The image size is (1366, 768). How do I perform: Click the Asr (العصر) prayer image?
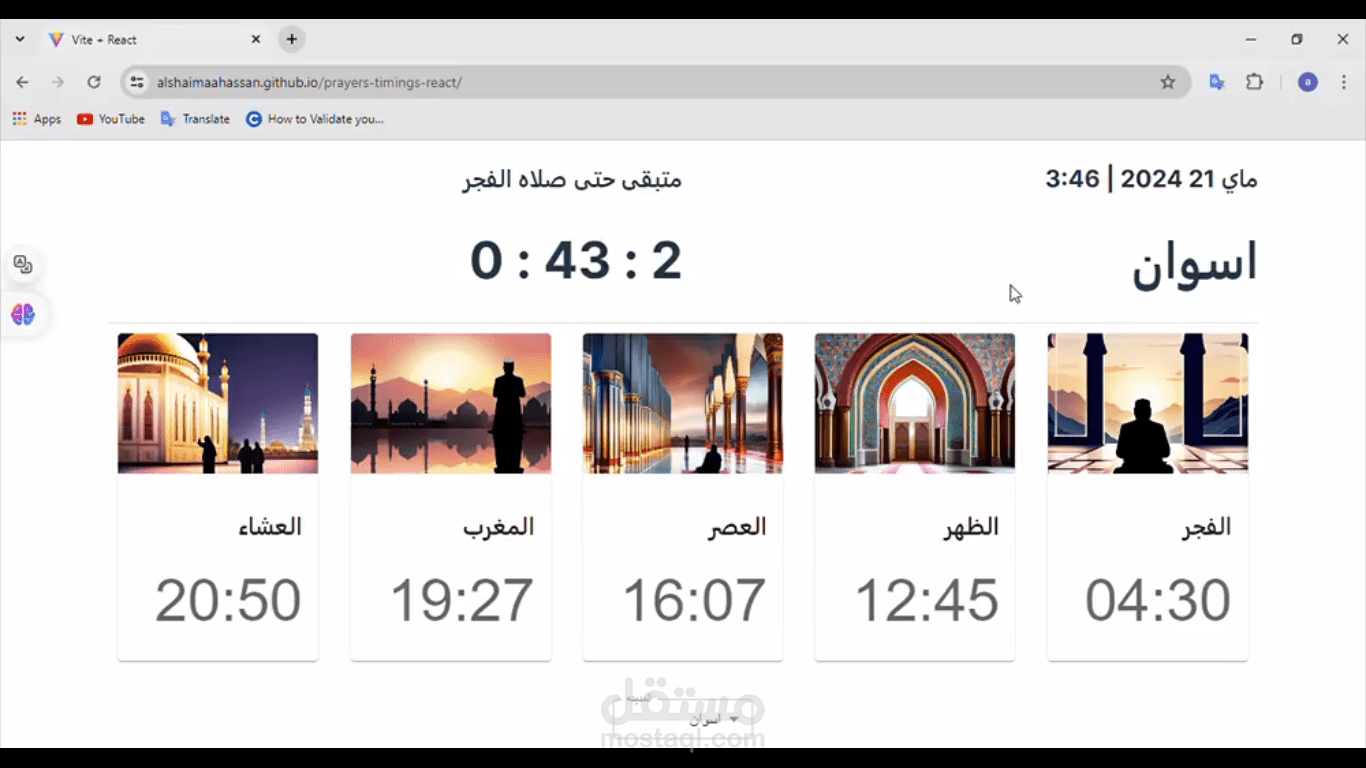pos(683,403)
